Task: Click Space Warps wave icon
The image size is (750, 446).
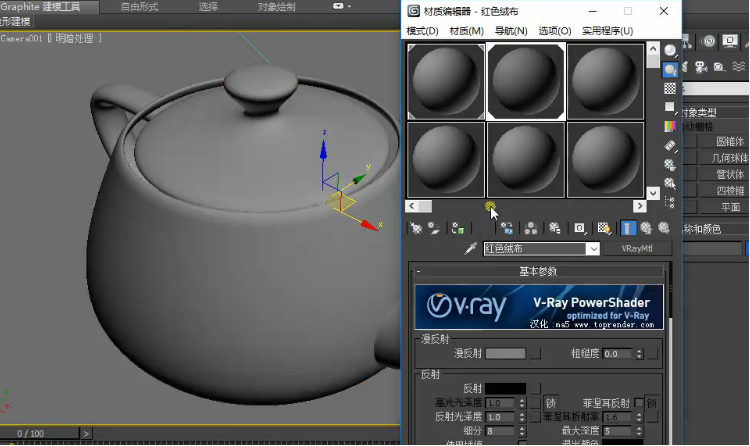Action: [x=739, y=67]
